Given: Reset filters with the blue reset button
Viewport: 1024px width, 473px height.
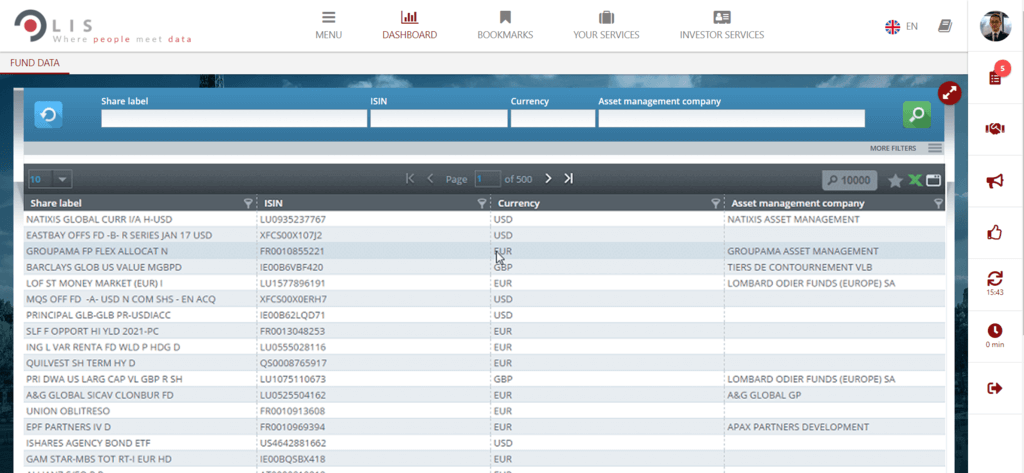Looking at the screenshot, I should point(48,115).
